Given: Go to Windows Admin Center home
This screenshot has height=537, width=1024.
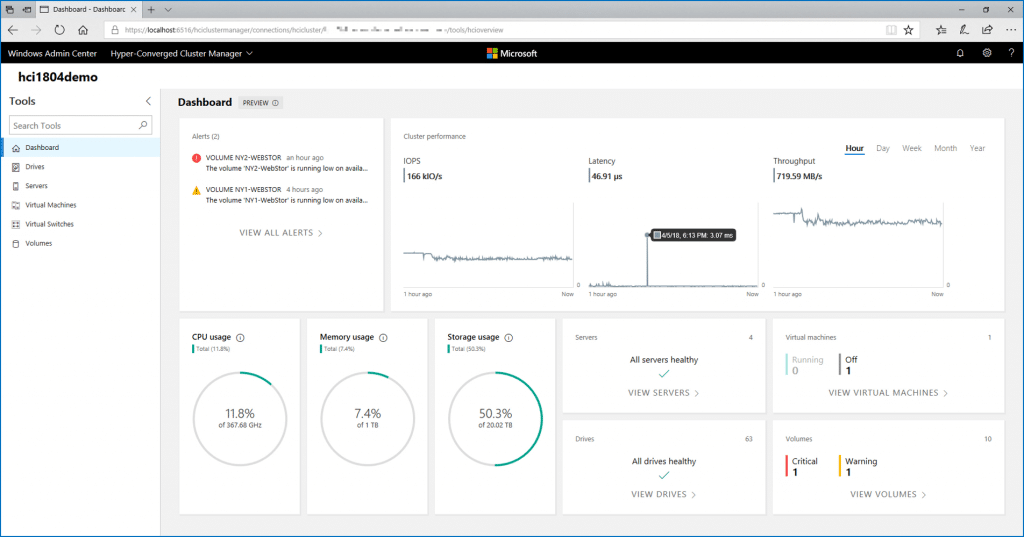Looking at the screenshot, I should click(52, 54).
